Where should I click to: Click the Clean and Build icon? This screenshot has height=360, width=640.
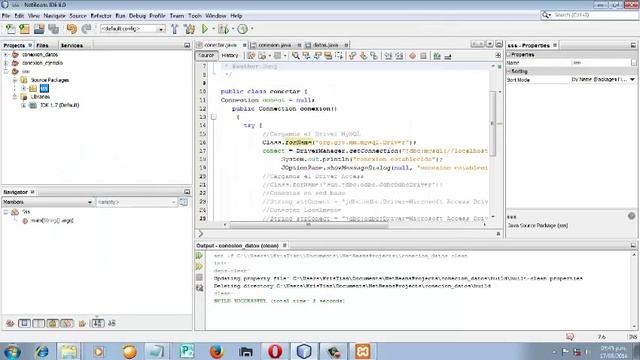(190, 29)
